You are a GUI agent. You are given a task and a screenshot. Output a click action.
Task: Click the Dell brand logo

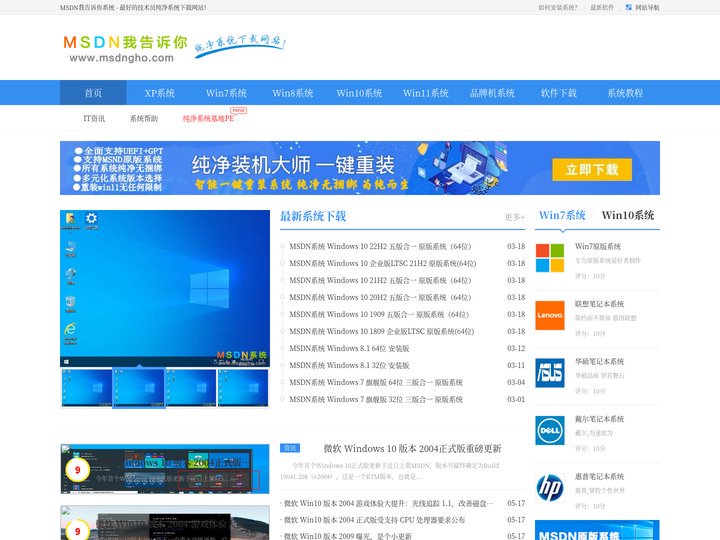pos(550,430)
